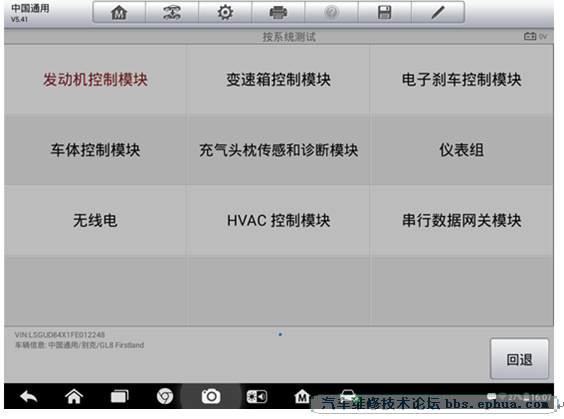Viewport: 564px width, 419px height.
Task: Click the 回退 back button
Action: click(x=519, y=359)
